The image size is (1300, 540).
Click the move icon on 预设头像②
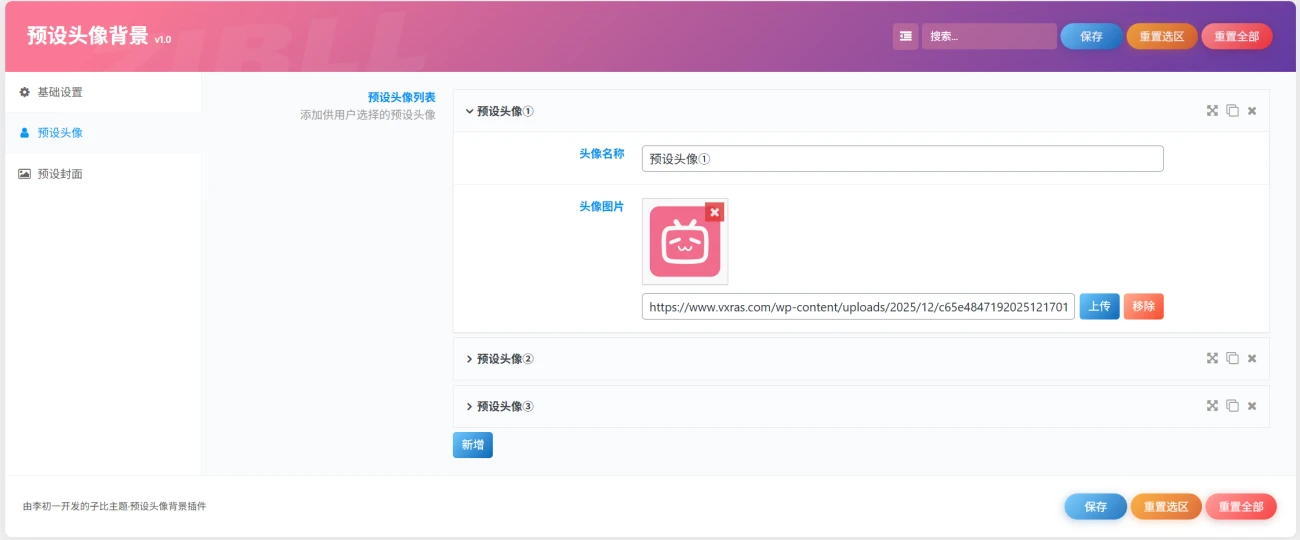tap(1212, 359)
